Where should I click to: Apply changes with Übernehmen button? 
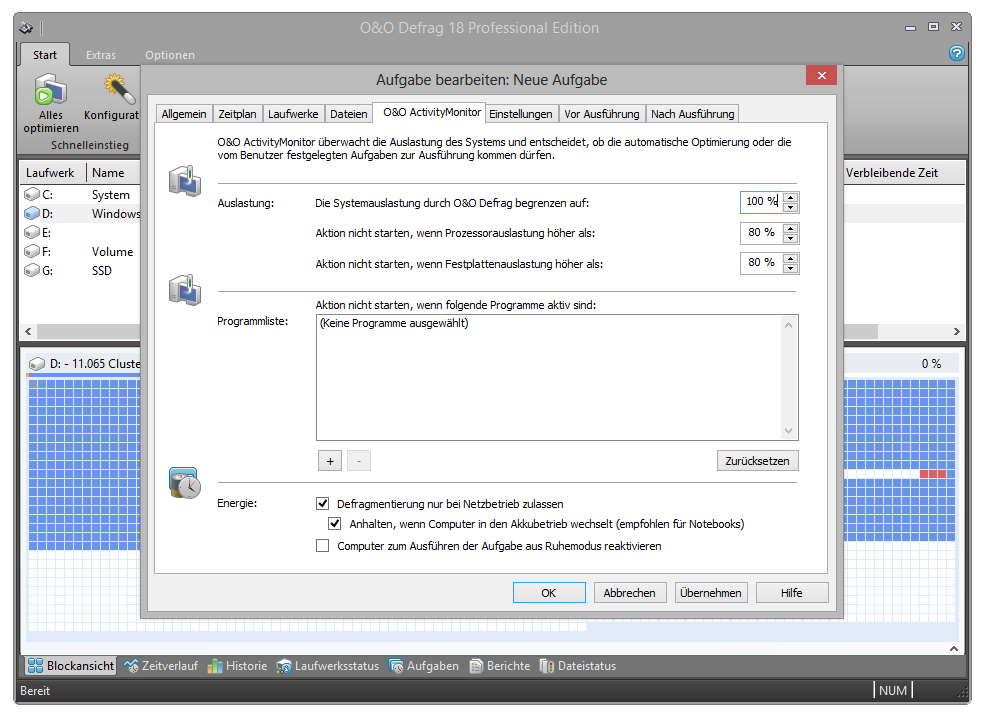[710, 592]
